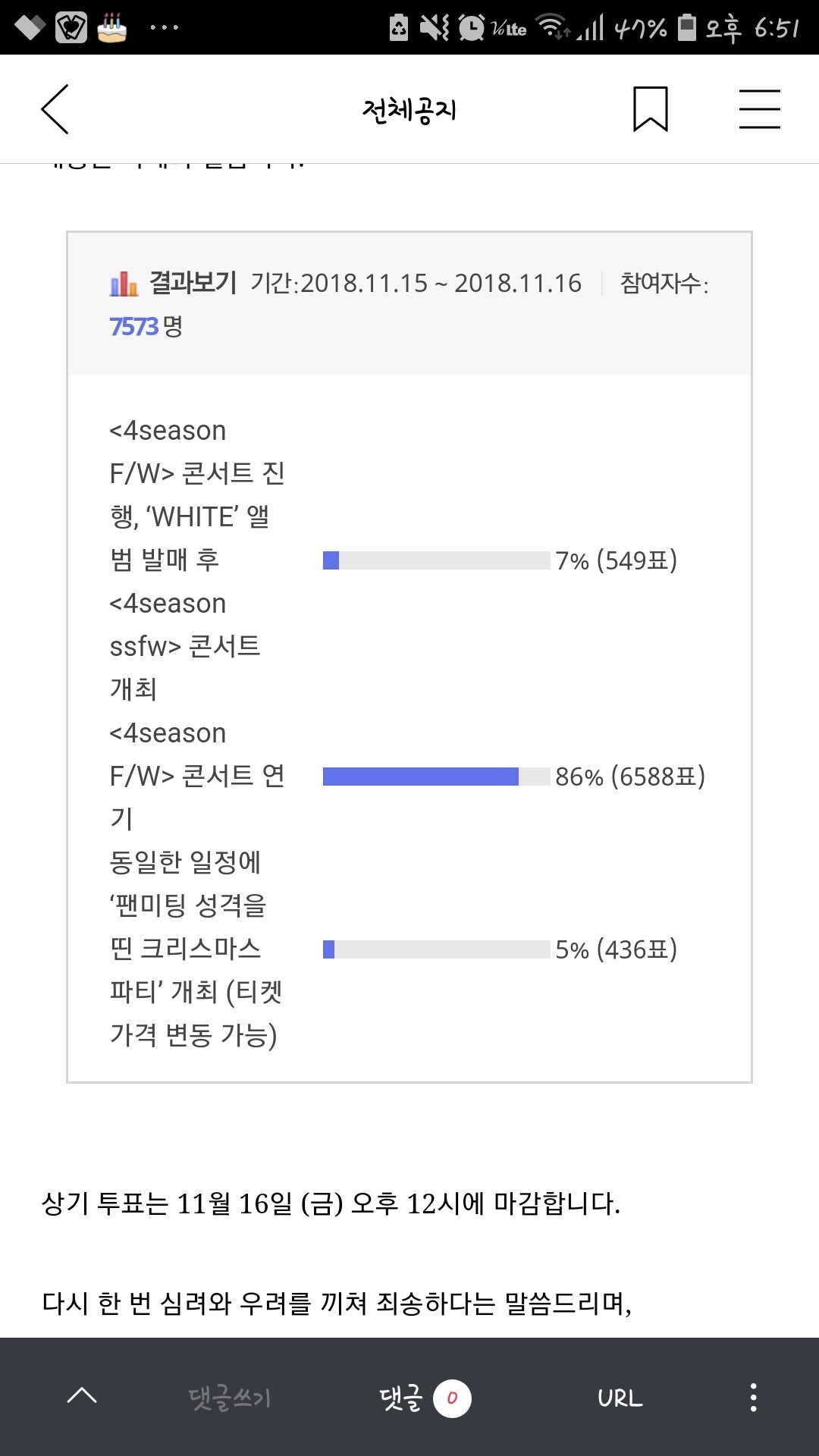Tap the Wi-Fi status icon
Viewport: 819px width, 1456px height.
552,27
